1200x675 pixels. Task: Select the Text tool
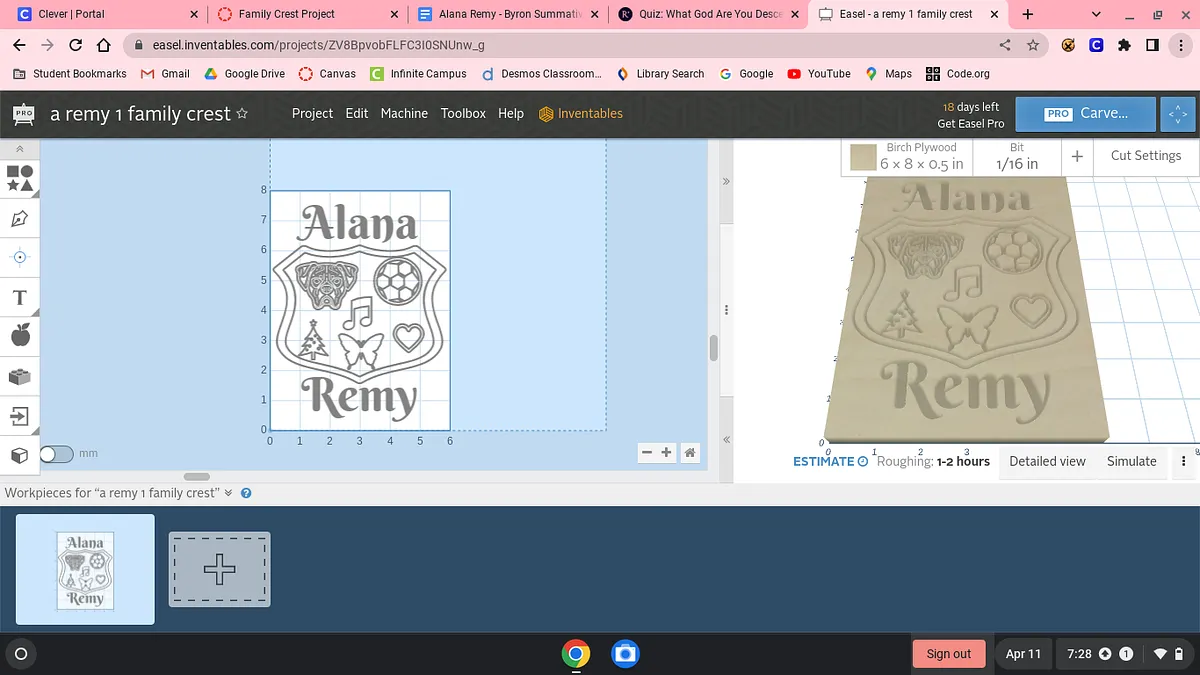tap(20, 297)
